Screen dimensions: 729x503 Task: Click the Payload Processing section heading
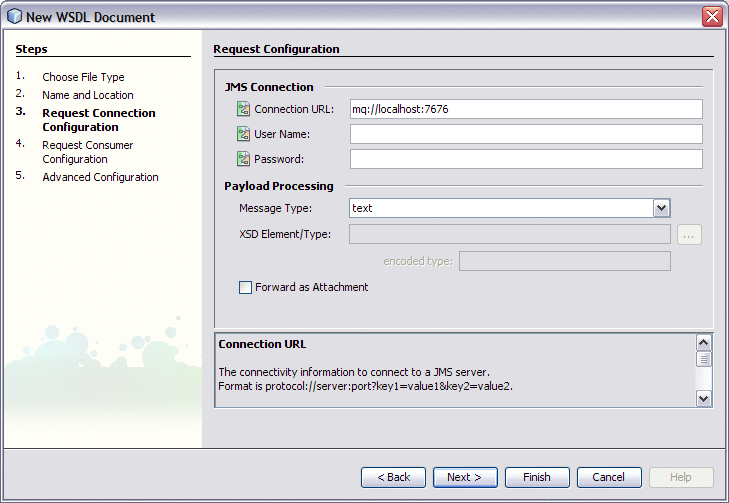click(x=279, y=186)
